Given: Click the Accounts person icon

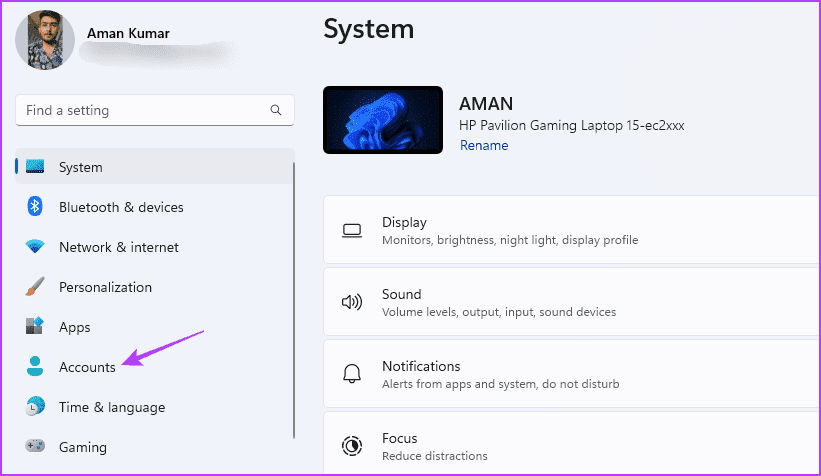Looking at the screenshot, I should point(35,366).
